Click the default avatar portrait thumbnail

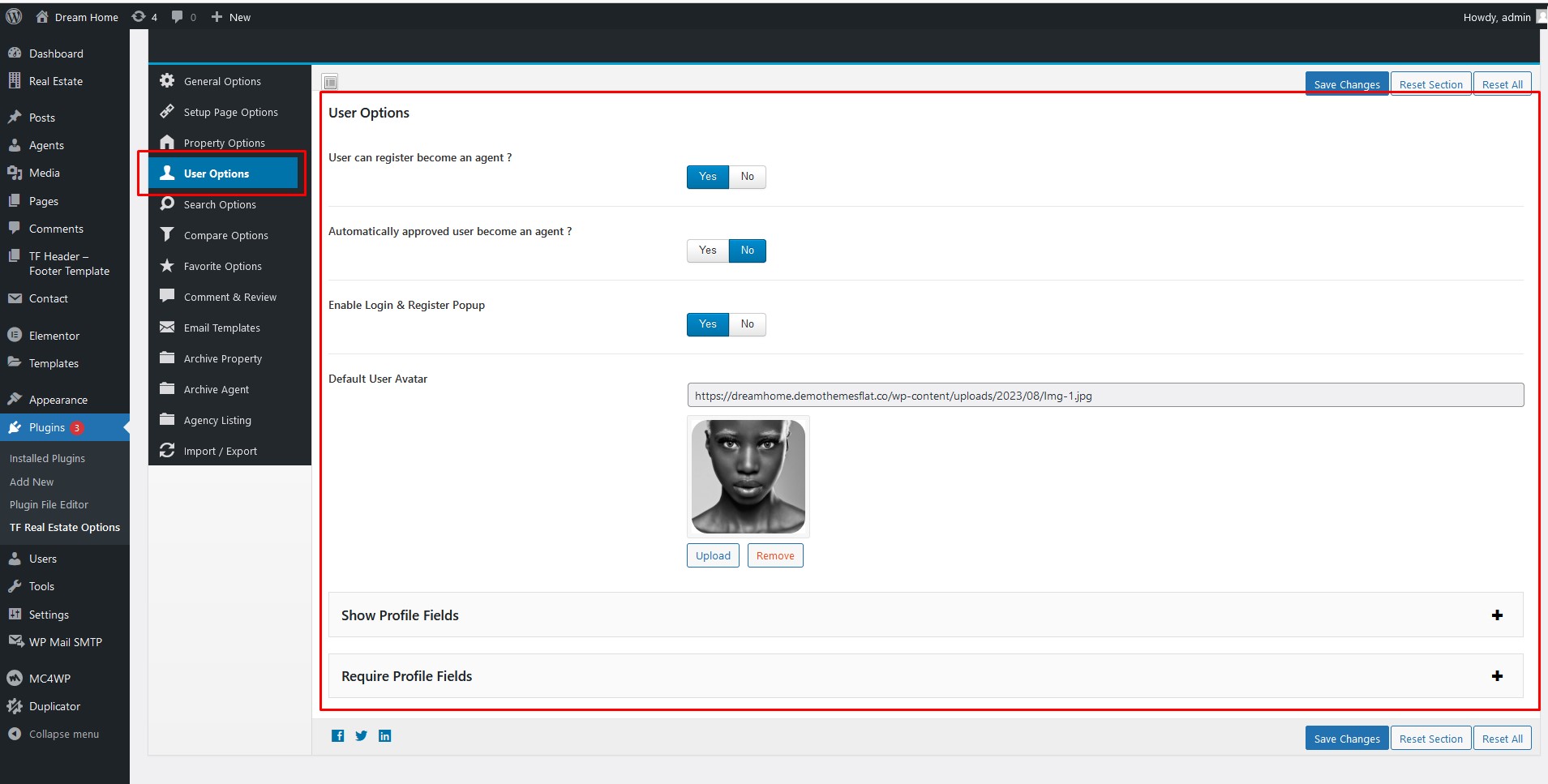pos(748,477)
